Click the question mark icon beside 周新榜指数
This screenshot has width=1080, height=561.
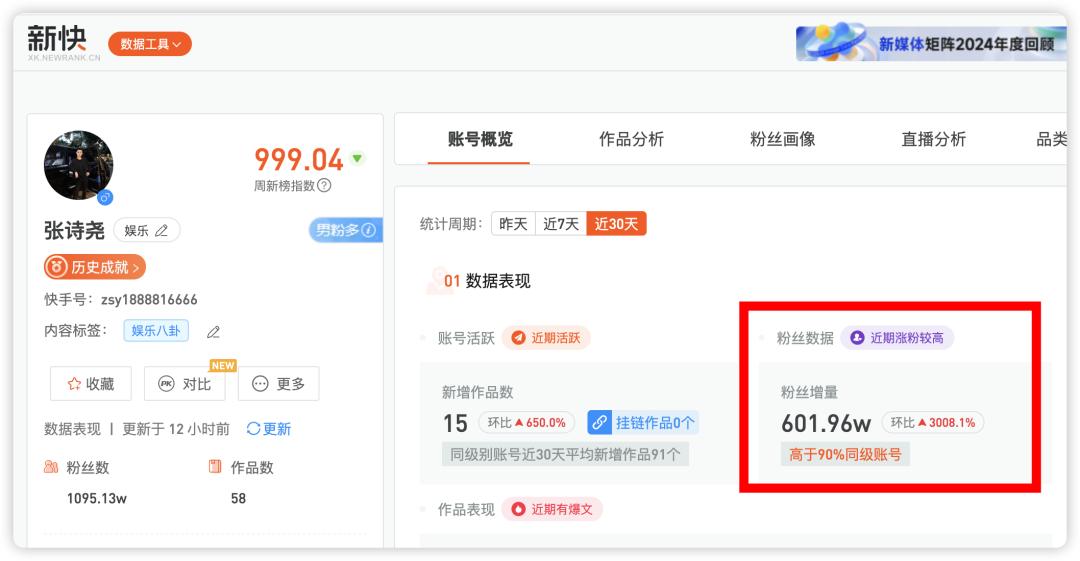point(324,185)
